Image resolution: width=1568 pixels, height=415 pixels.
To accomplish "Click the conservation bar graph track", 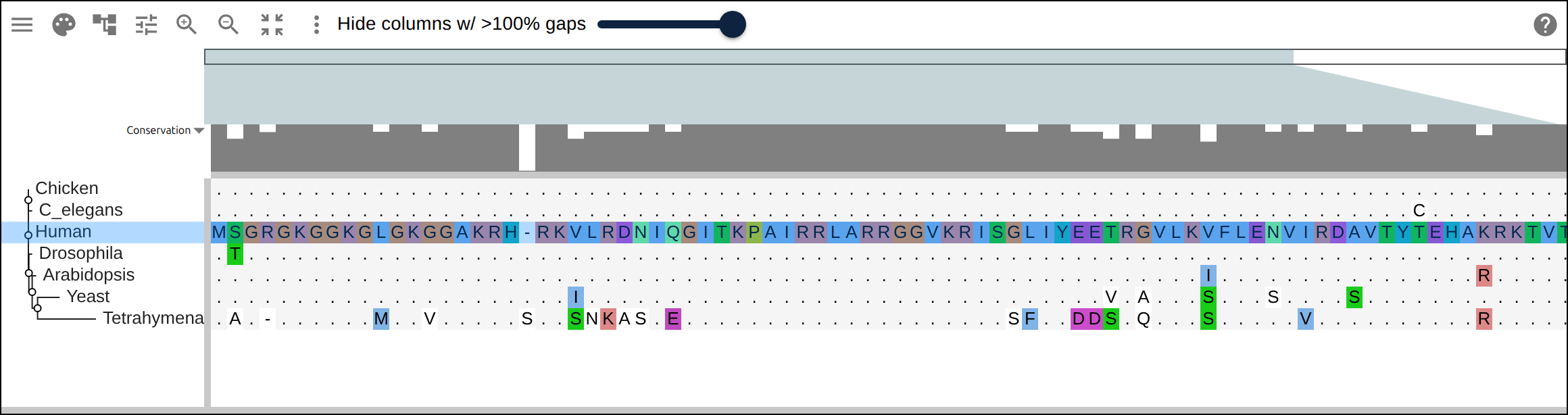I will pos(888,147).
